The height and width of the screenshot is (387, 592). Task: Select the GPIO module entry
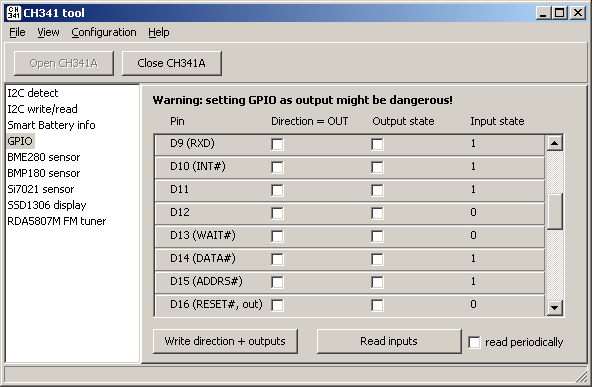click(20, 141)
